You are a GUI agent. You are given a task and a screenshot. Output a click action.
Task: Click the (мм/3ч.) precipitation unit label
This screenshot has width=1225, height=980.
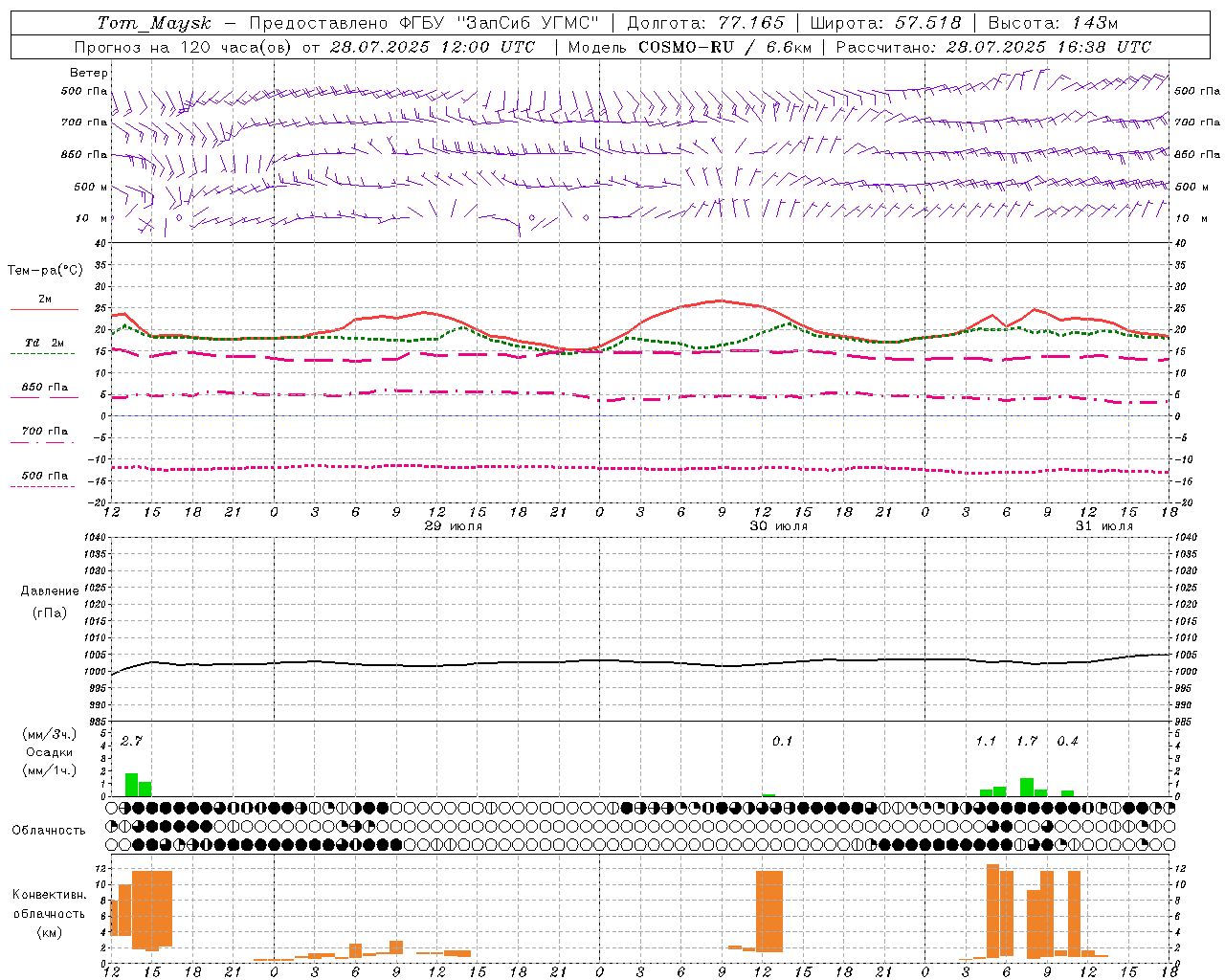[x=50, y=735]
